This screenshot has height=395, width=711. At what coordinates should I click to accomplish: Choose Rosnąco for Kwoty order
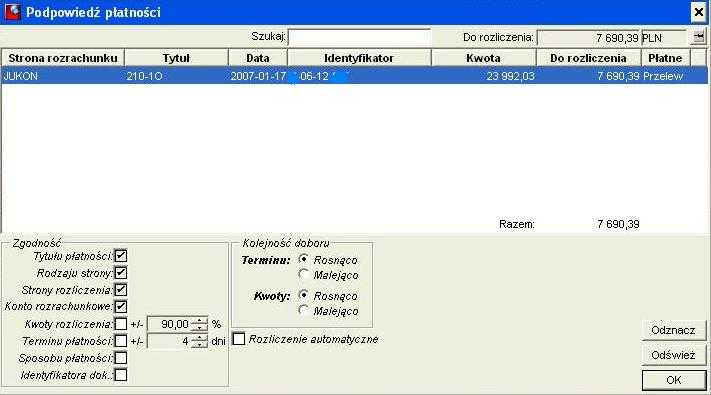point(304,295)
